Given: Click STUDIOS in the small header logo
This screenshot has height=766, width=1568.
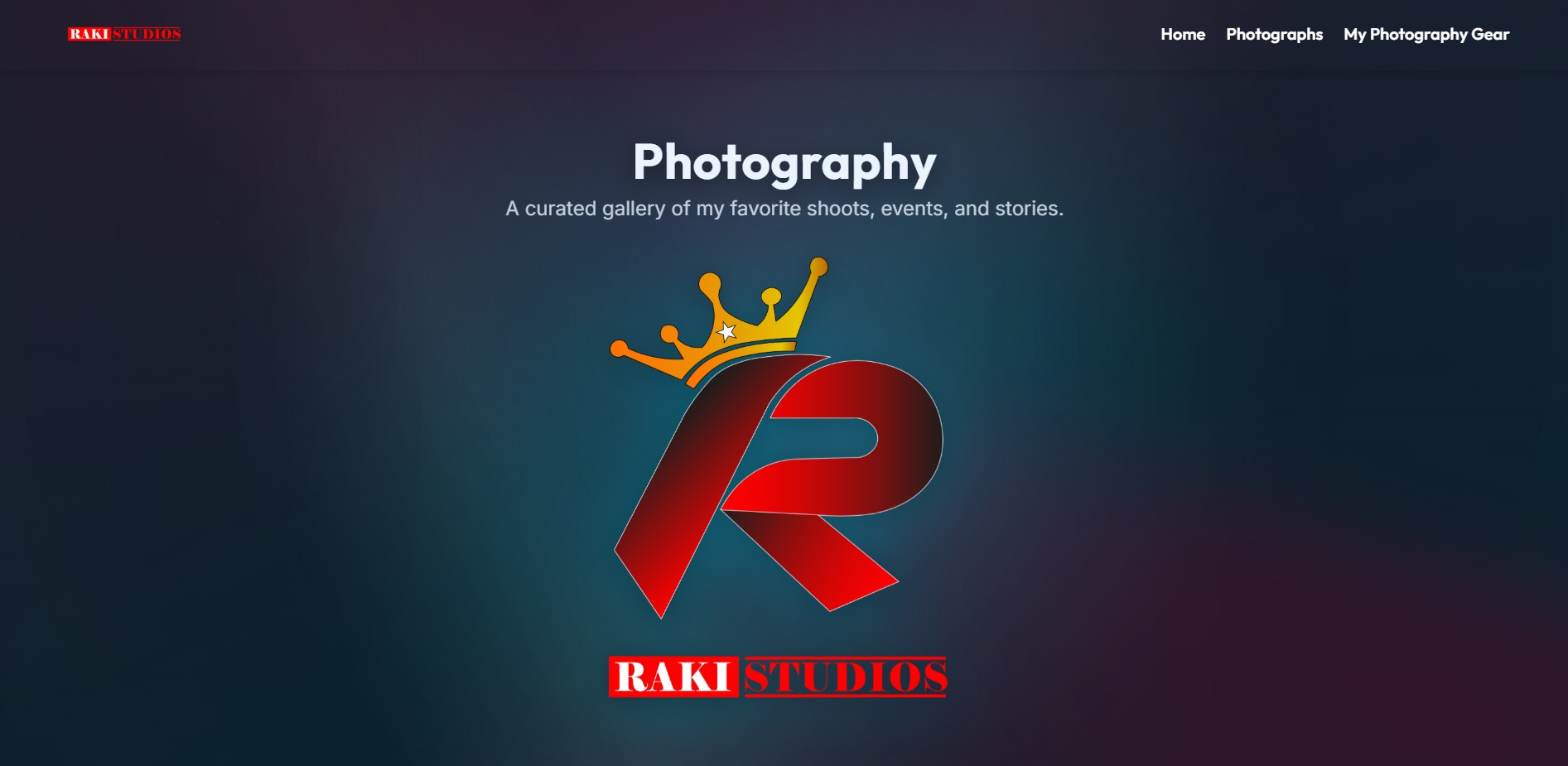Looking at the screenshot, I should [147, 34].
